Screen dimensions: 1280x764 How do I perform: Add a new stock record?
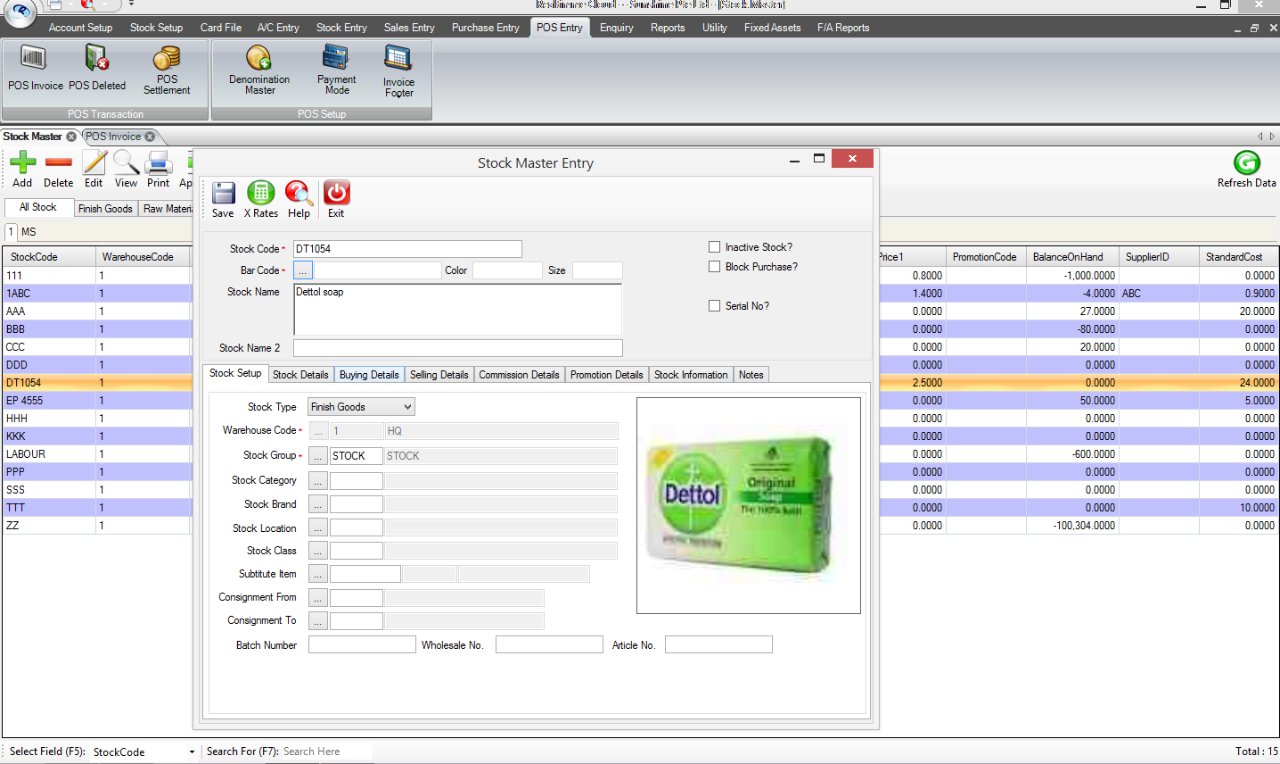[x=22, y=168]
